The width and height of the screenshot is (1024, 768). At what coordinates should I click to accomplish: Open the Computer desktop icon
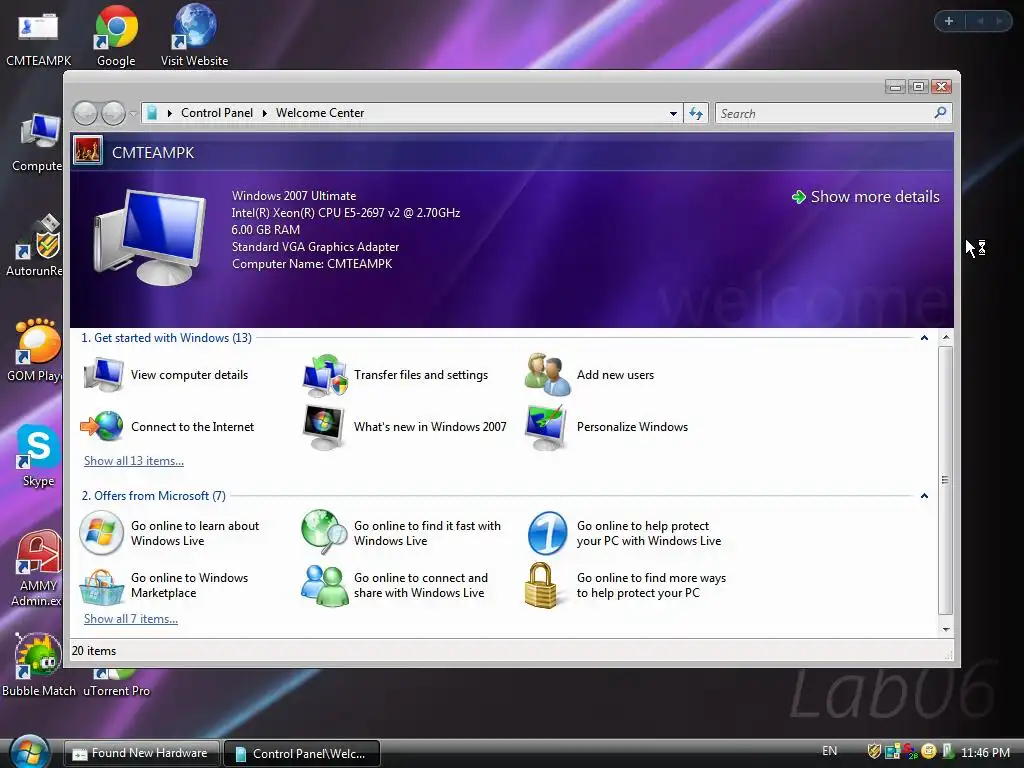coord(37,142)
